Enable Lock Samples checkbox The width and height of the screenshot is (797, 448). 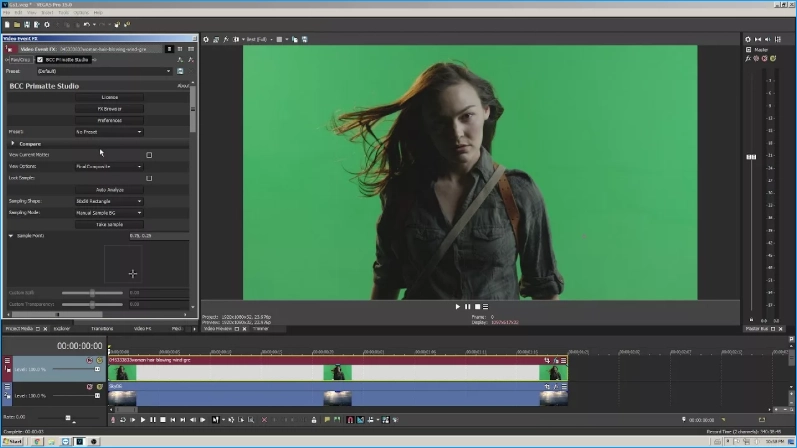click(x=149, y=178)
